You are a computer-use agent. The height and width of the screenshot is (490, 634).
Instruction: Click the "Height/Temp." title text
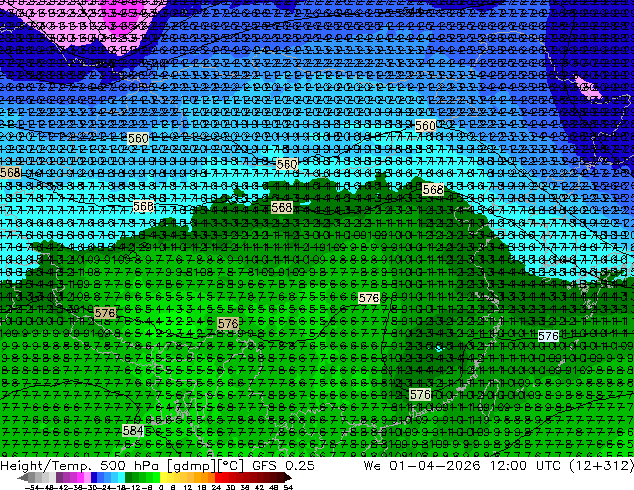pyautogui.click(x=48, y=465)
